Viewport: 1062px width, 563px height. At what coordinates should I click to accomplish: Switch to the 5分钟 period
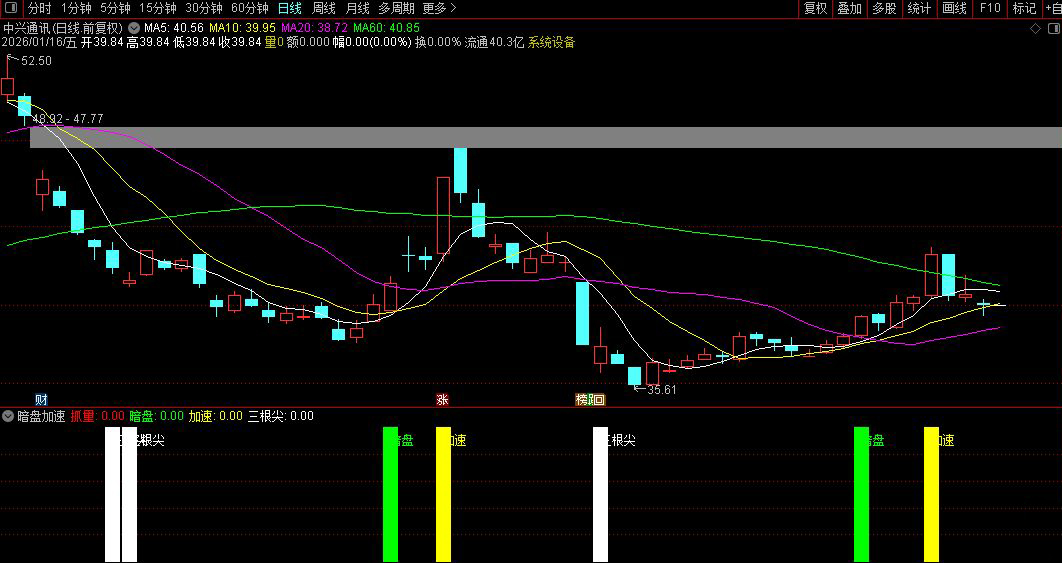click(115, 8)
